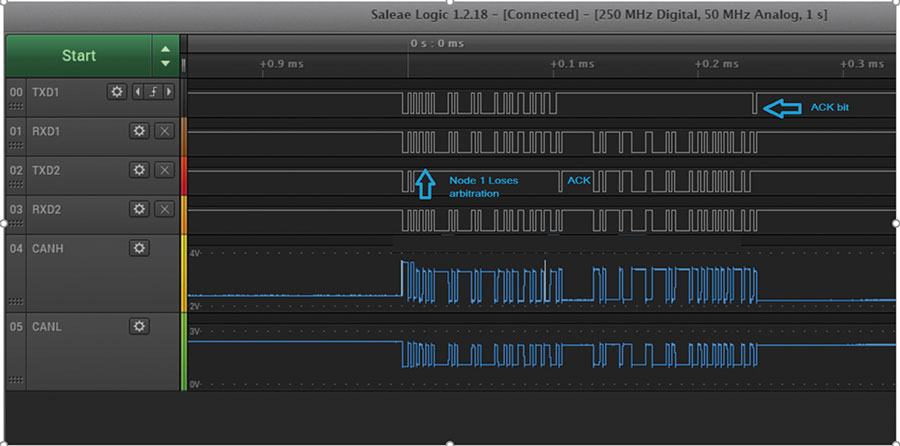This screenshot has width=900, height=446.
Task: Jump to previous edge on TXD1
Action: [139, 91]
